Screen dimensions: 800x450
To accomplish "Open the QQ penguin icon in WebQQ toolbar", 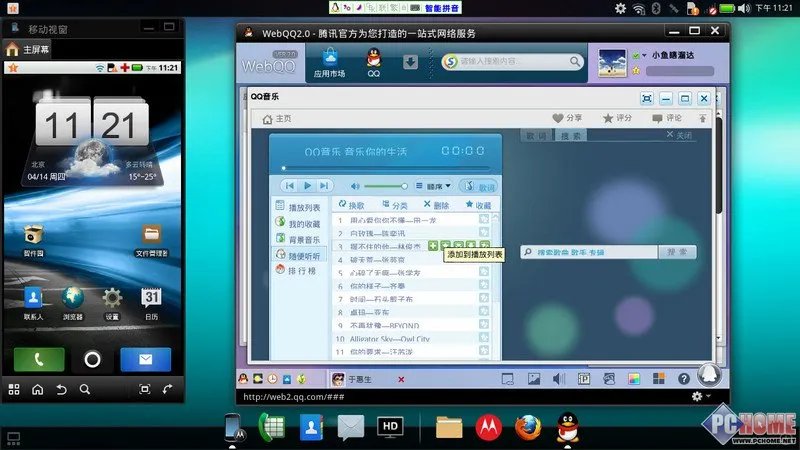I will [x=374, y=62].
